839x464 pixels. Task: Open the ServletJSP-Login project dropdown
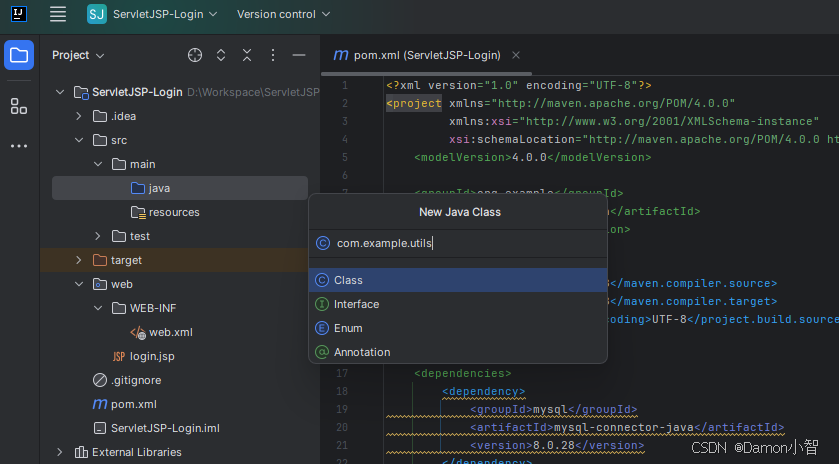165,14
